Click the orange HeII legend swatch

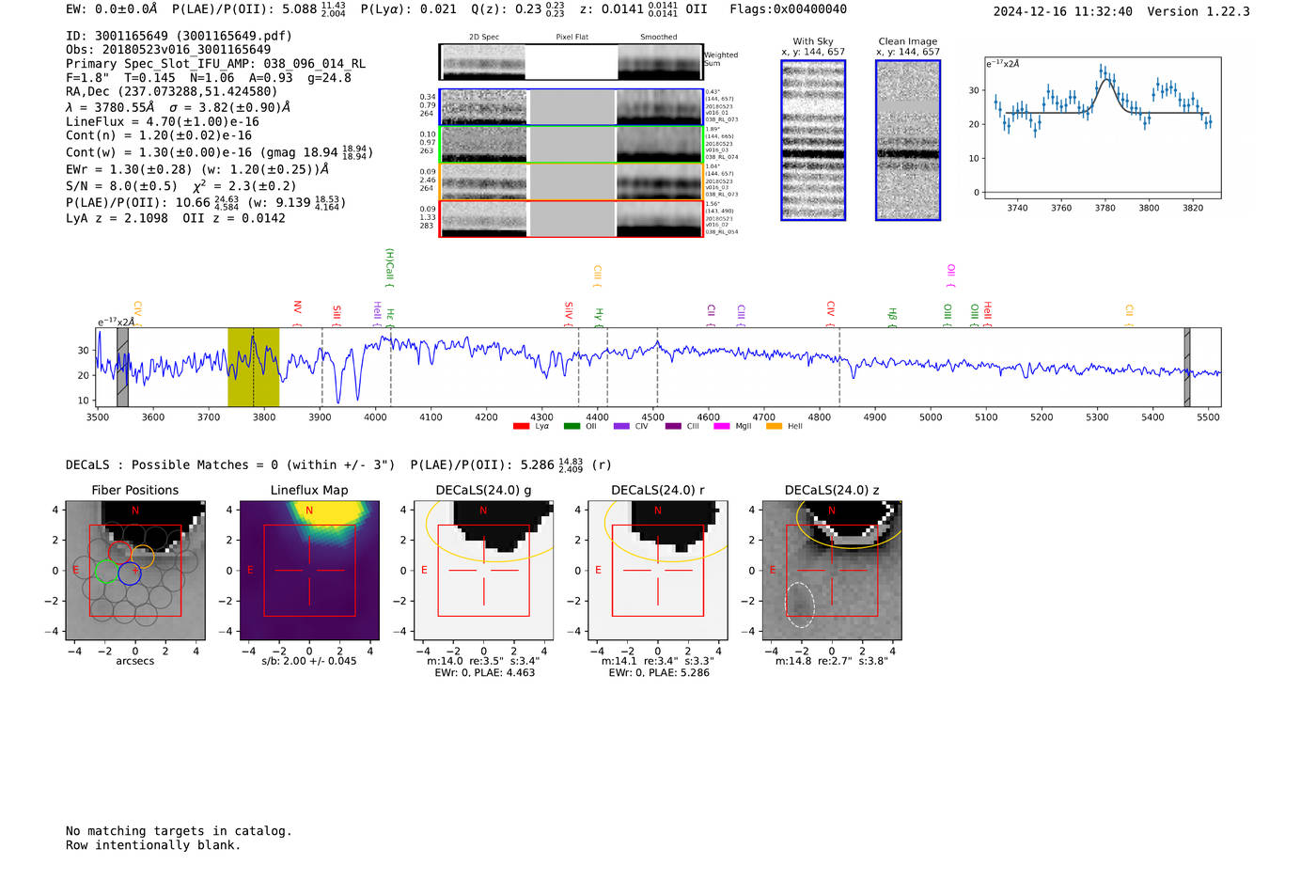tap(774, 427)
